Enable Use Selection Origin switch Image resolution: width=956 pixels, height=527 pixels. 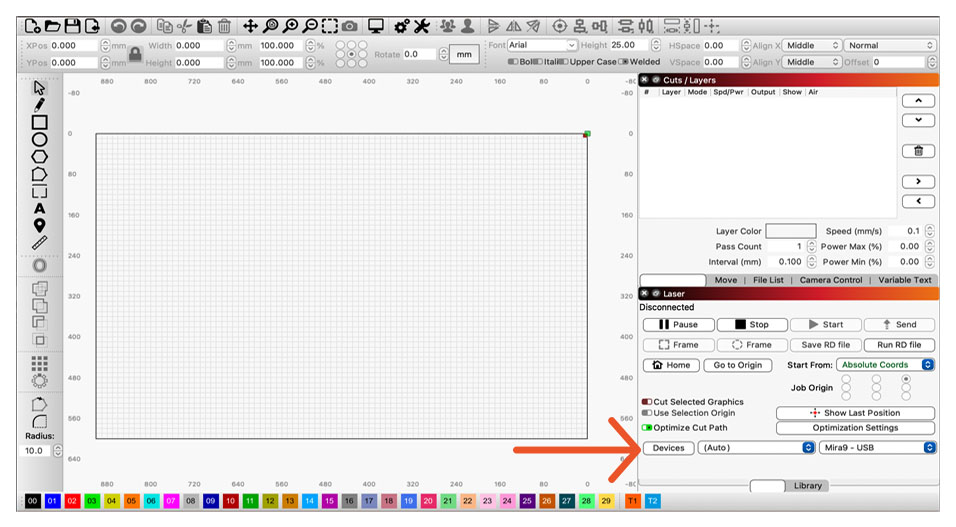[x=647, y=413]
